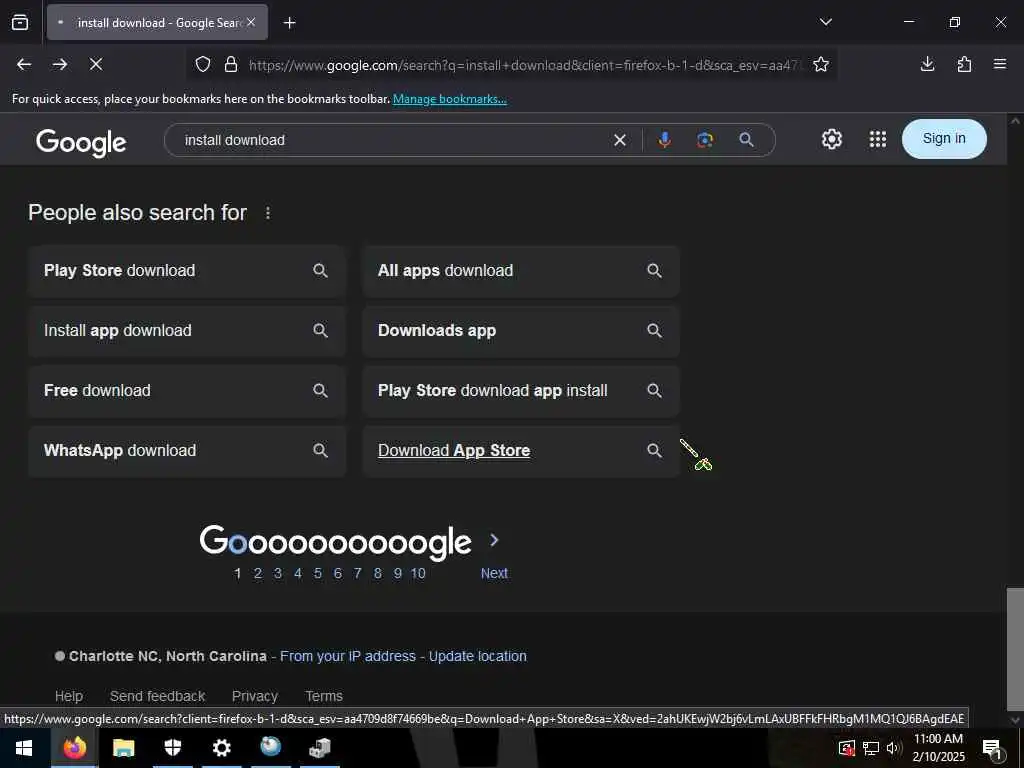Open the Firefox downloads panel
Image resolution: width=1024 pixels, height=768 pixels.
pyautogui.click(x=927, y=64)
